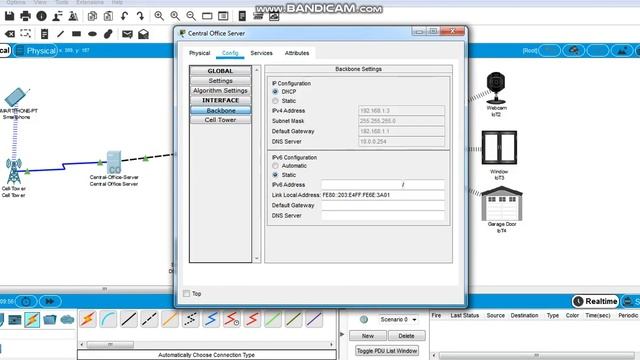Select the Backbone interface

tap(220, 111)
